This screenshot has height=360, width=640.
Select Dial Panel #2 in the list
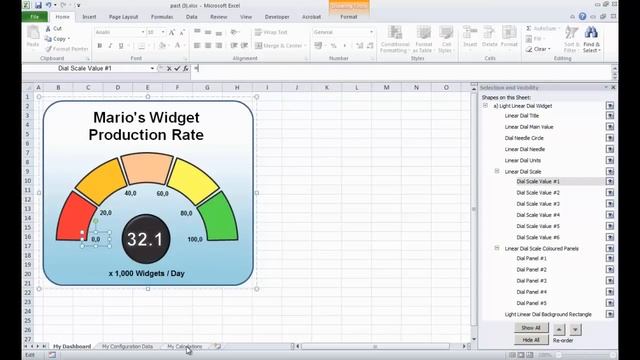531,270
